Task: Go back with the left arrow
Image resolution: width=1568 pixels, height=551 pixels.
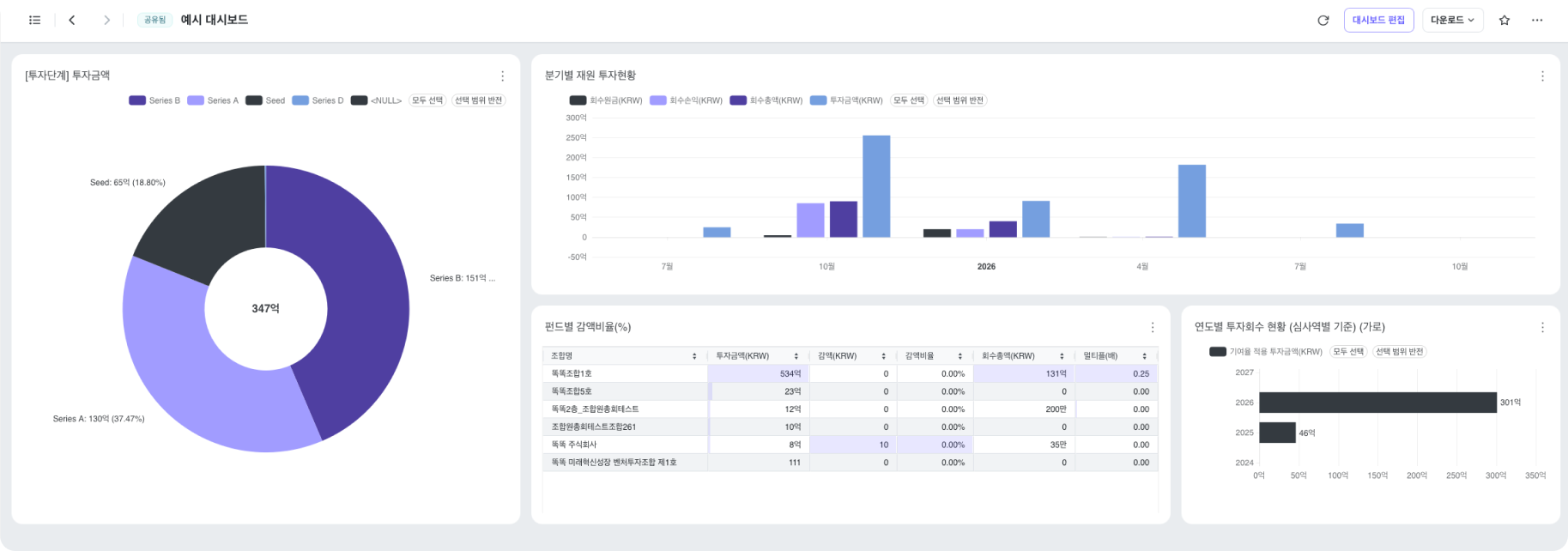Action: click(72, 20)
